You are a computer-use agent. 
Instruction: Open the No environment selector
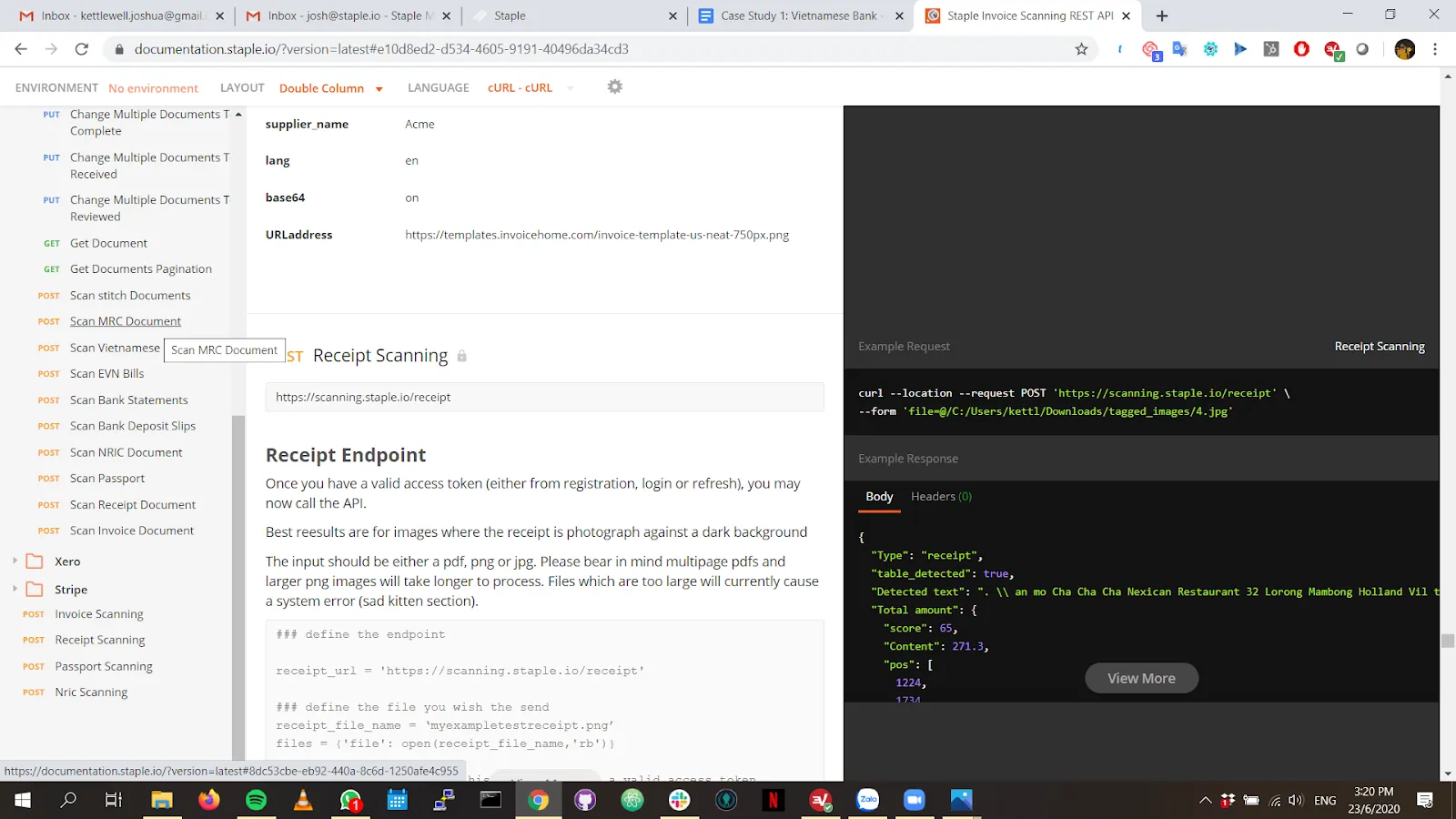point(153,88)
